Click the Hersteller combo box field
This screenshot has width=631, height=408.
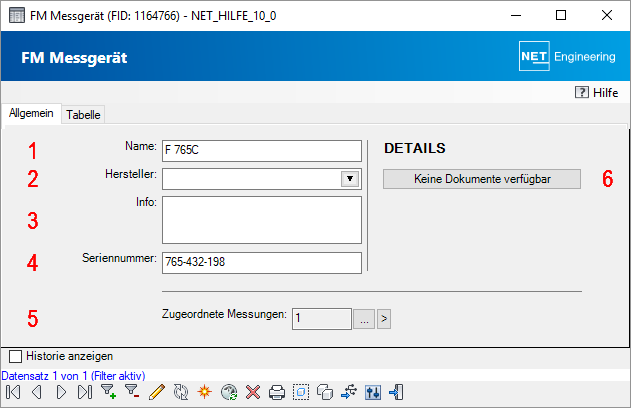click(x=262, y=179)
